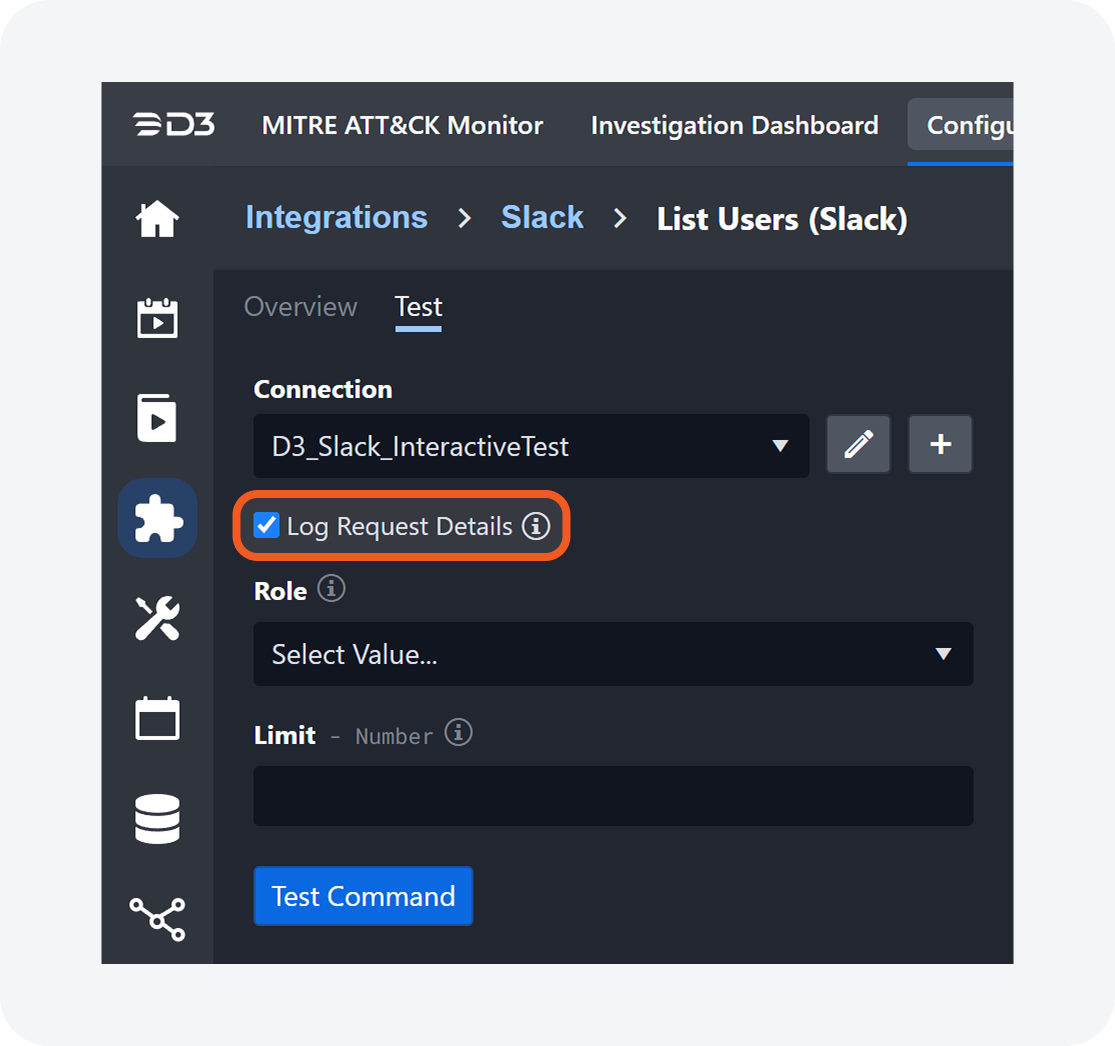Viewport: 1115px width, 1046px height.
Task: Go to the home icon in sidebar
Action: (x=157, y=219)
